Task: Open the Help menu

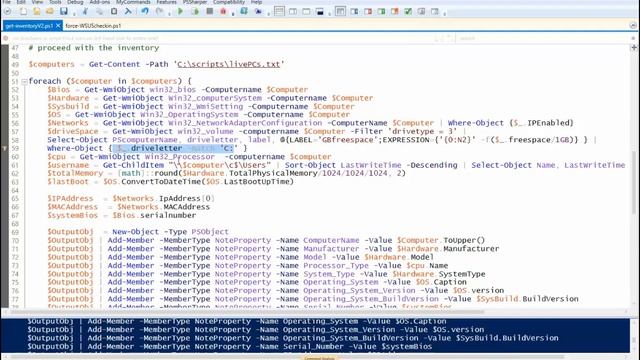Action: [x=256, y=2]
